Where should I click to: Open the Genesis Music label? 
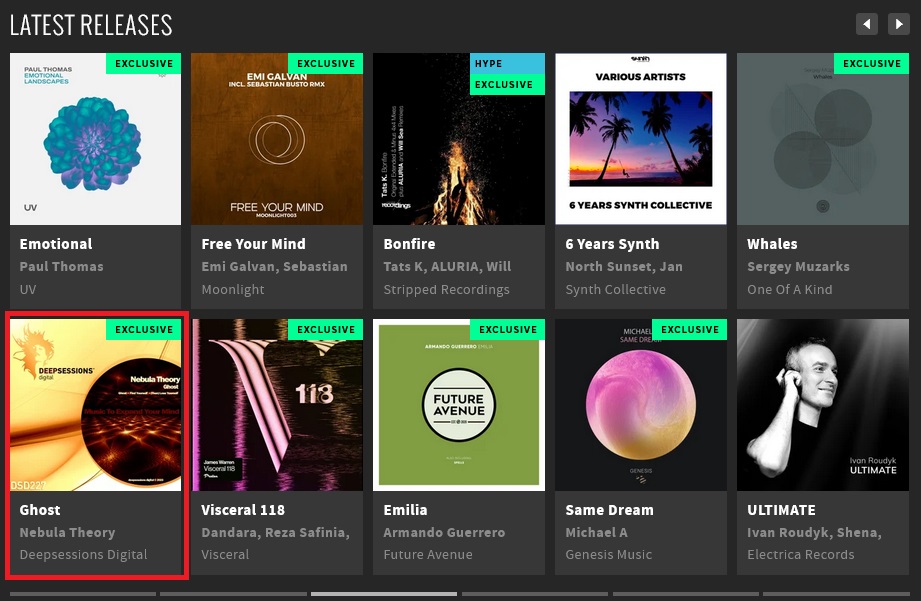pos(609,555)
